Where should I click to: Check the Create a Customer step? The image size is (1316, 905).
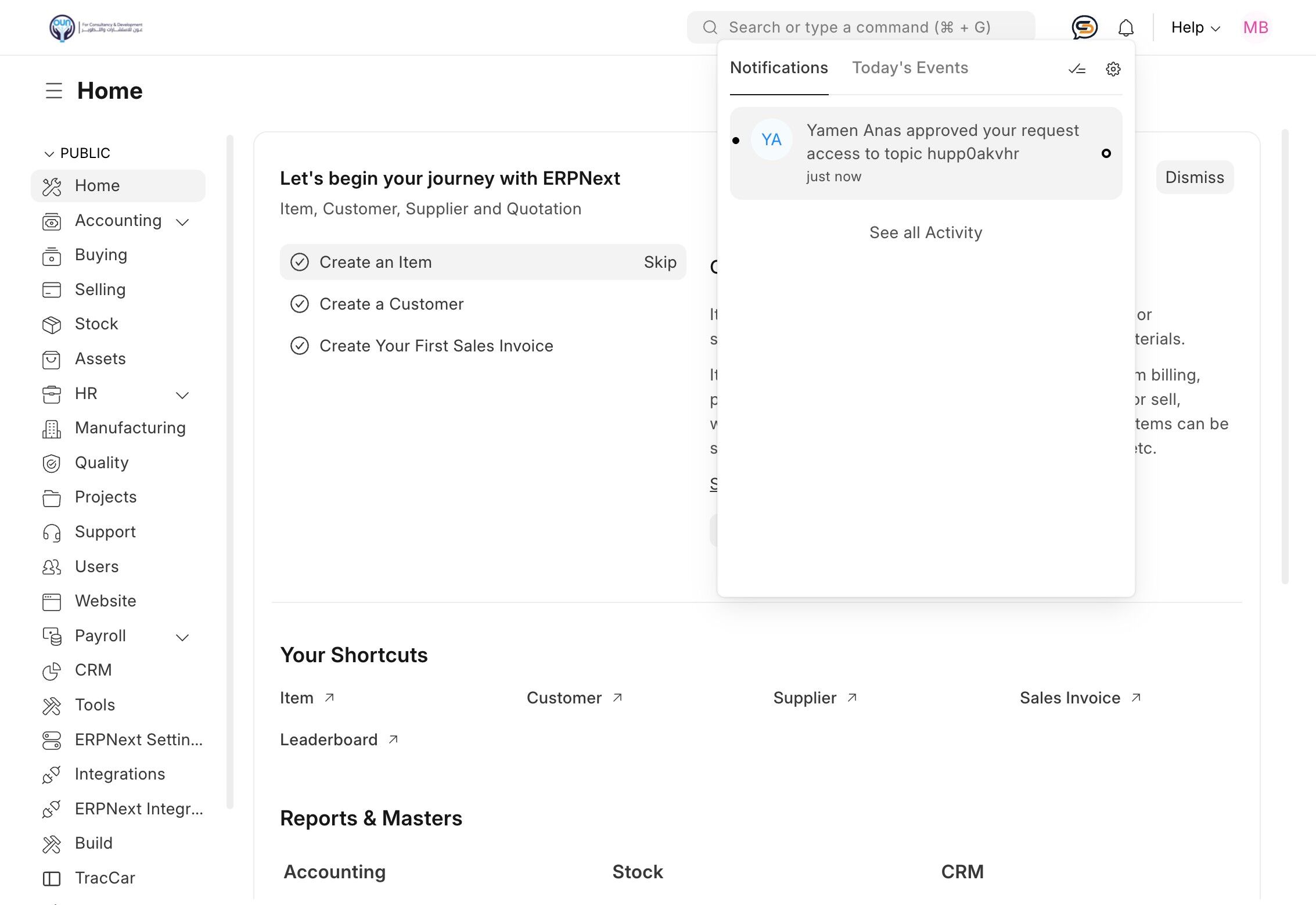(x=300, y=304)
